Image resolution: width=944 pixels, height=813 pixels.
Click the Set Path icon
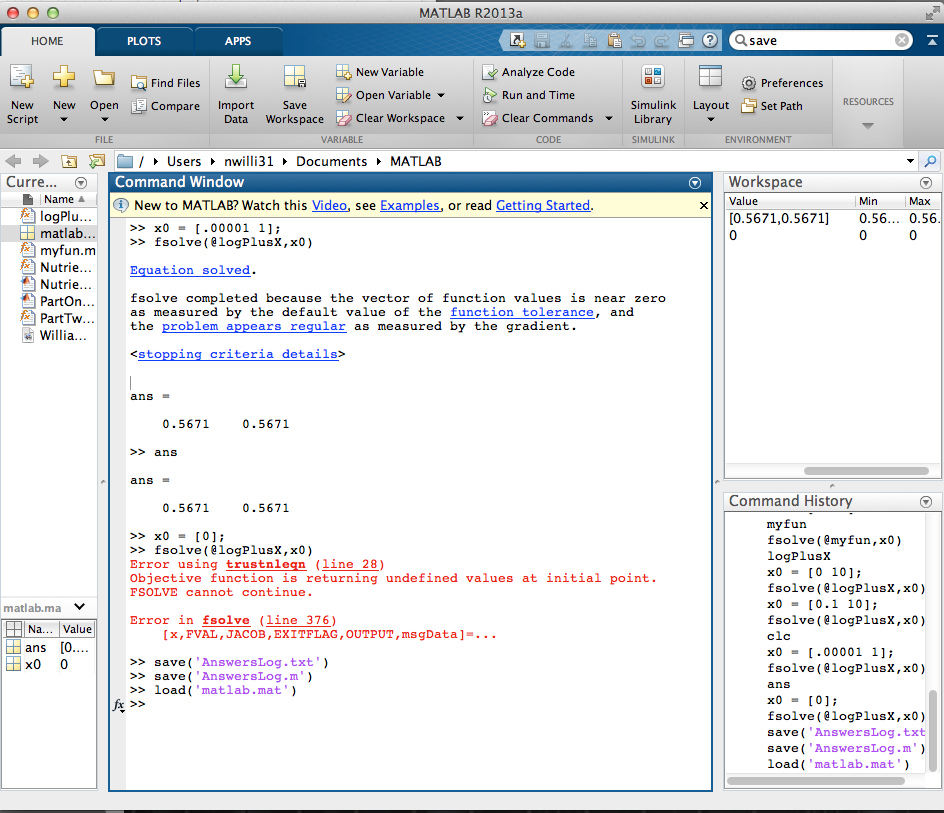(x=749, y=106)
